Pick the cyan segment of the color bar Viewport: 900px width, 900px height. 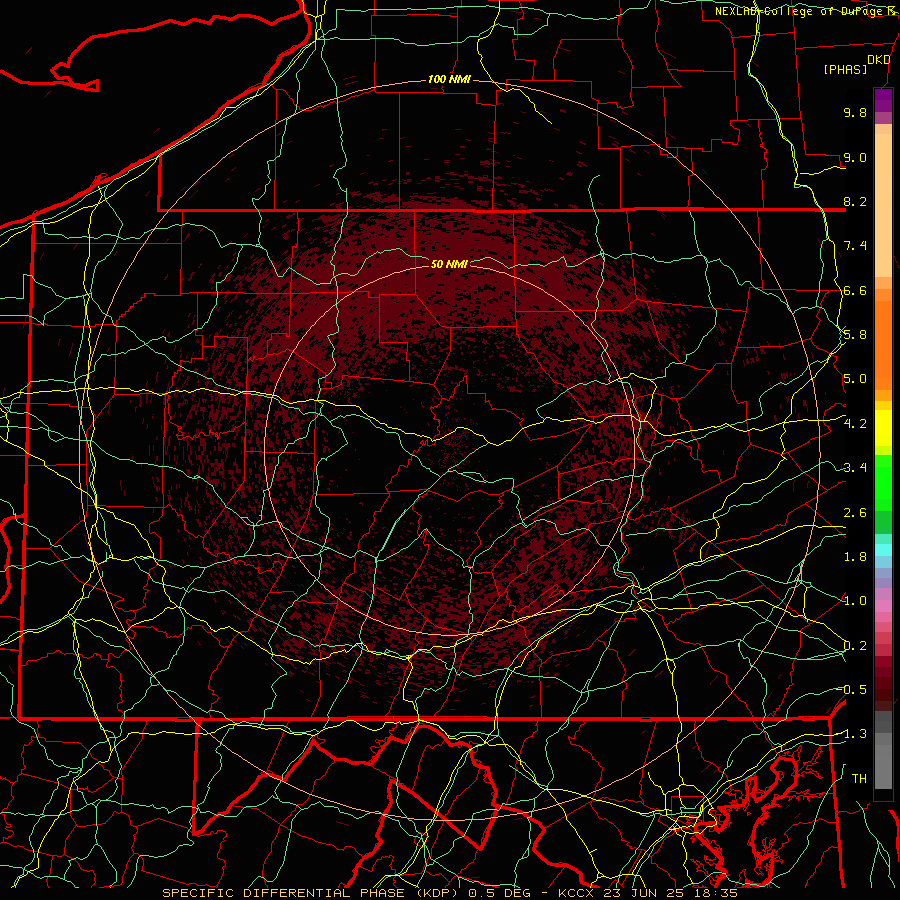point(883,550)
